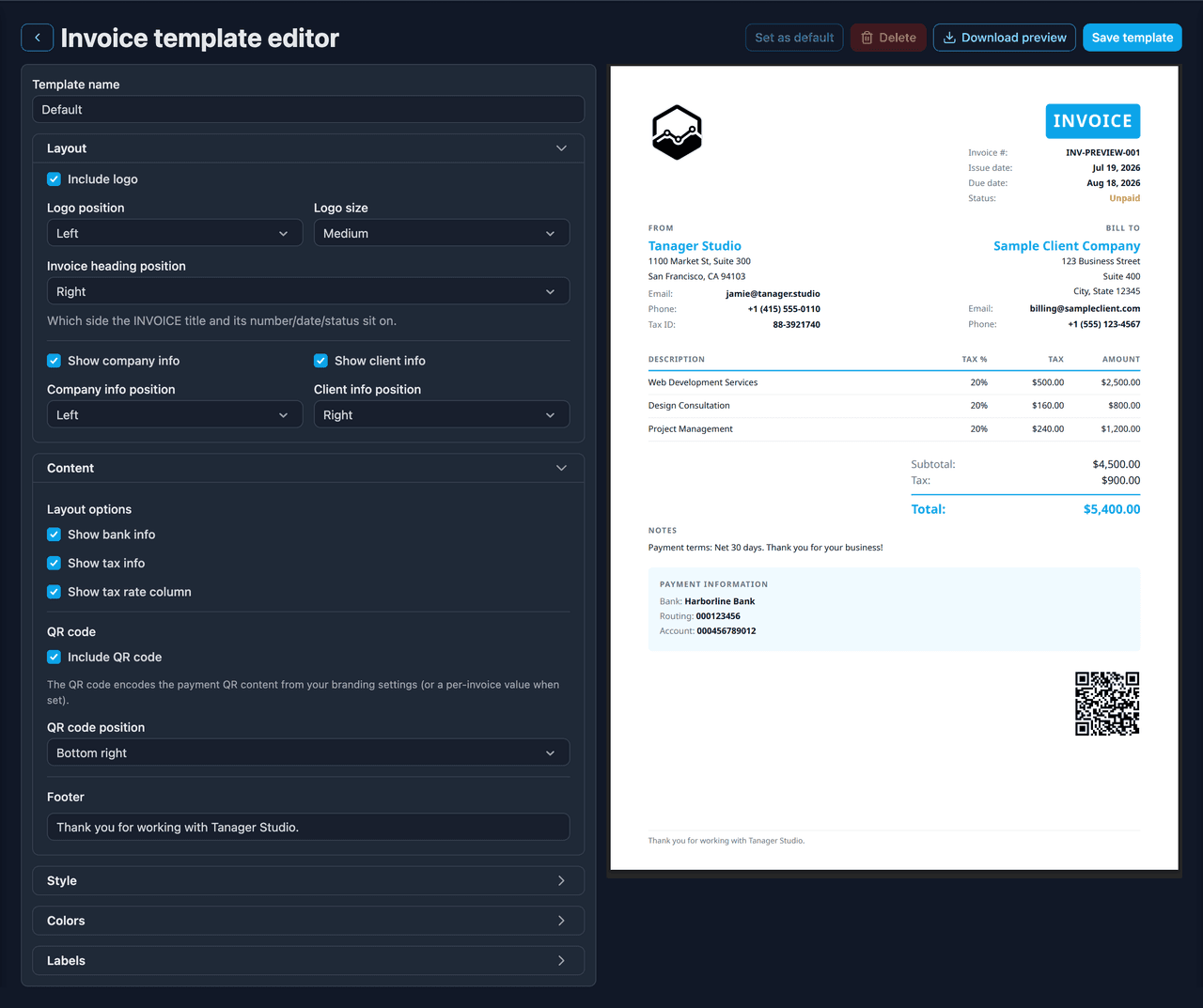Click the preview footer thank you text
Image resolution: width=1203 pixels, height=1008 pixels.
click(726, 841)
